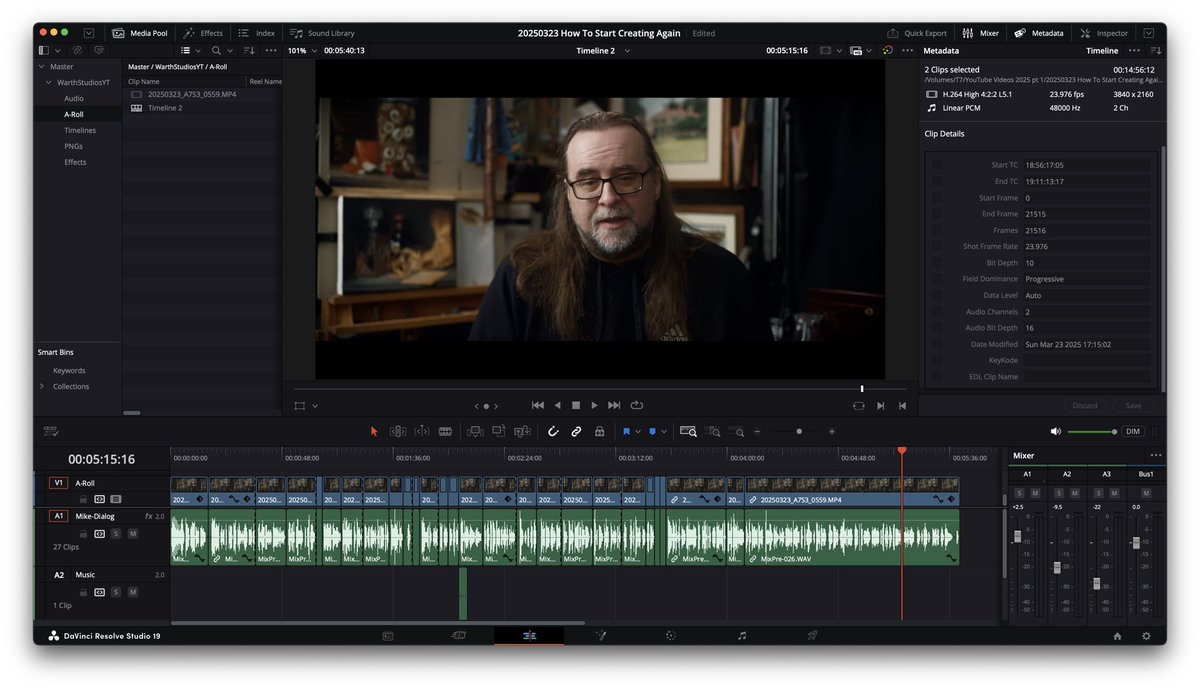Image resolution: width=1200 pixels, height=689 pixels.
Task: Click the stop button
Action: (576, 405)
